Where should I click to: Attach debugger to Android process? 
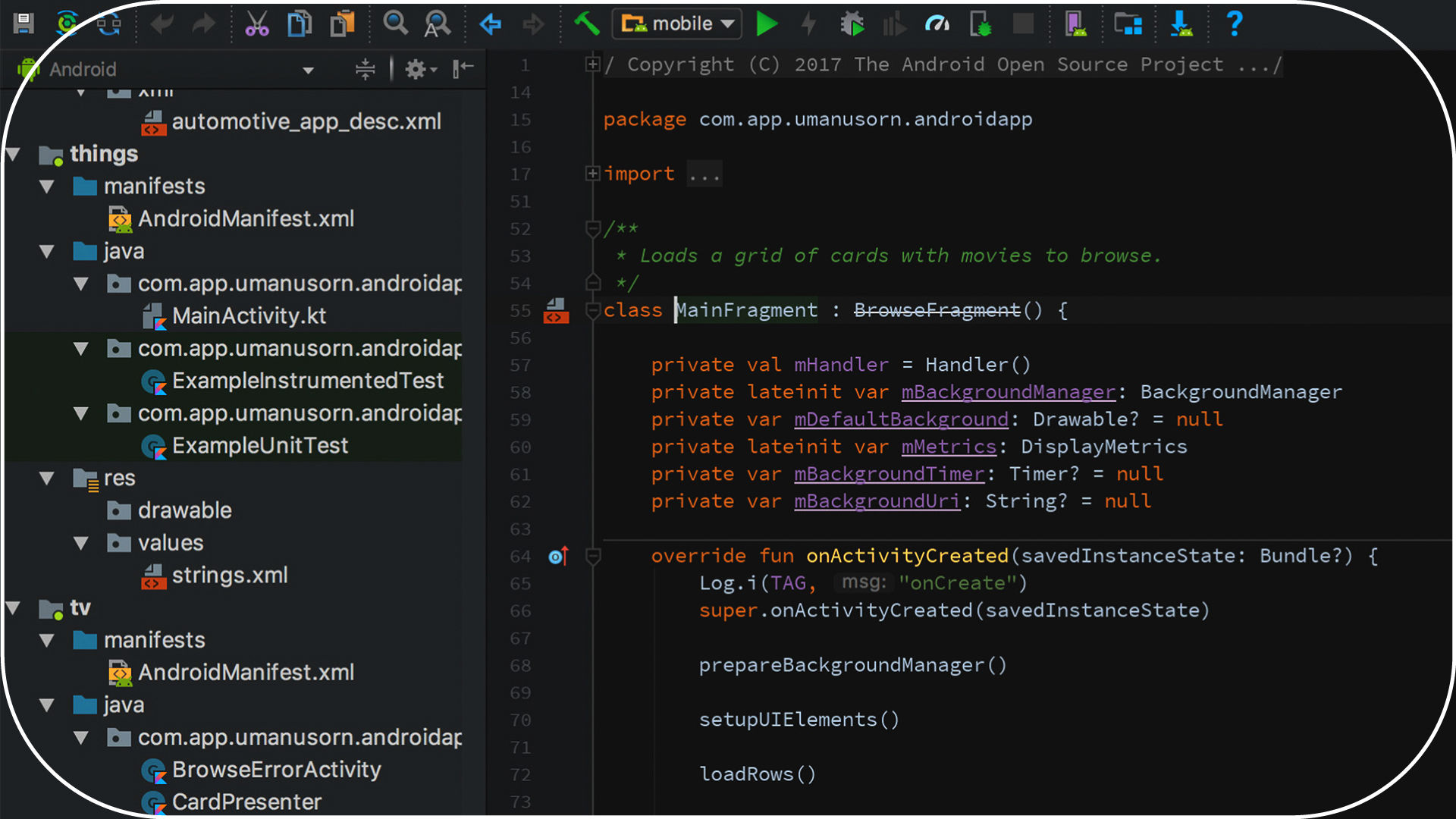tap(981, 24)
